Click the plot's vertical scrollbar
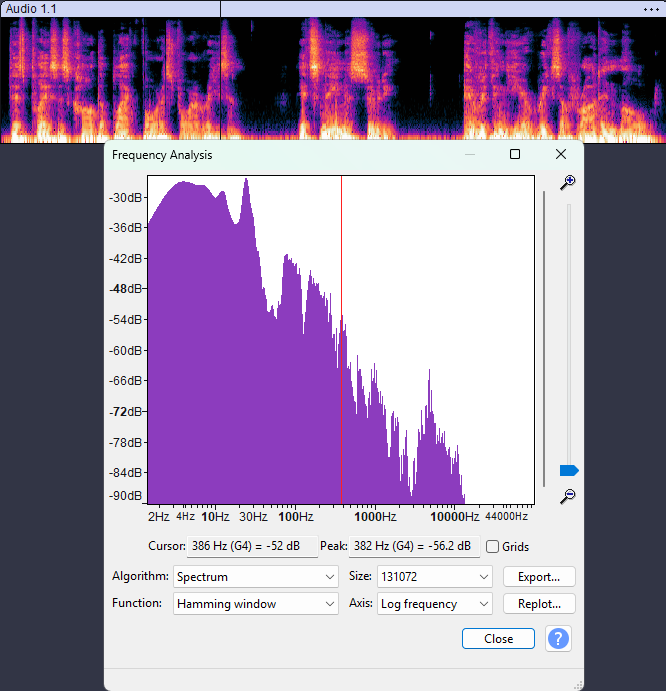This screenshot has width=666, height=691. [544, 339]
